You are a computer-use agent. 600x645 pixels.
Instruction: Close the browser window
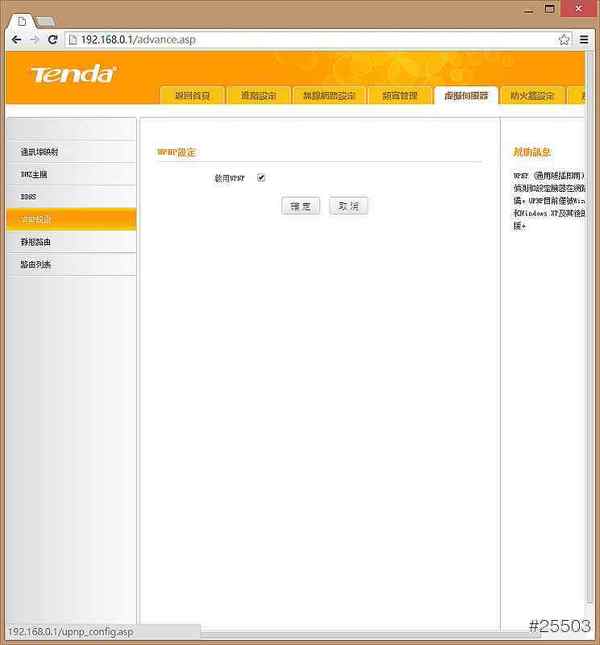579,8
